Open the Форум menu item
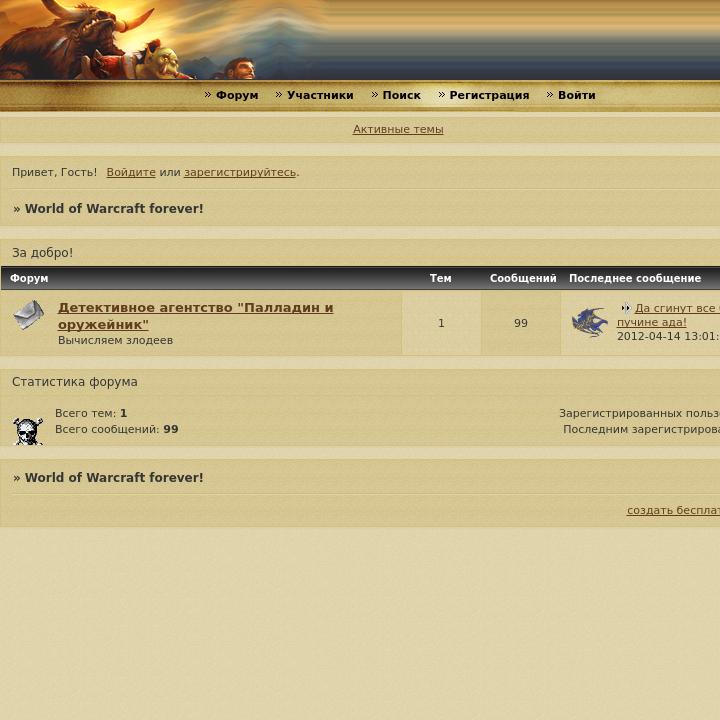Image resolution: width=720 pixels, height=720 pixels. [x=237, y=95]
